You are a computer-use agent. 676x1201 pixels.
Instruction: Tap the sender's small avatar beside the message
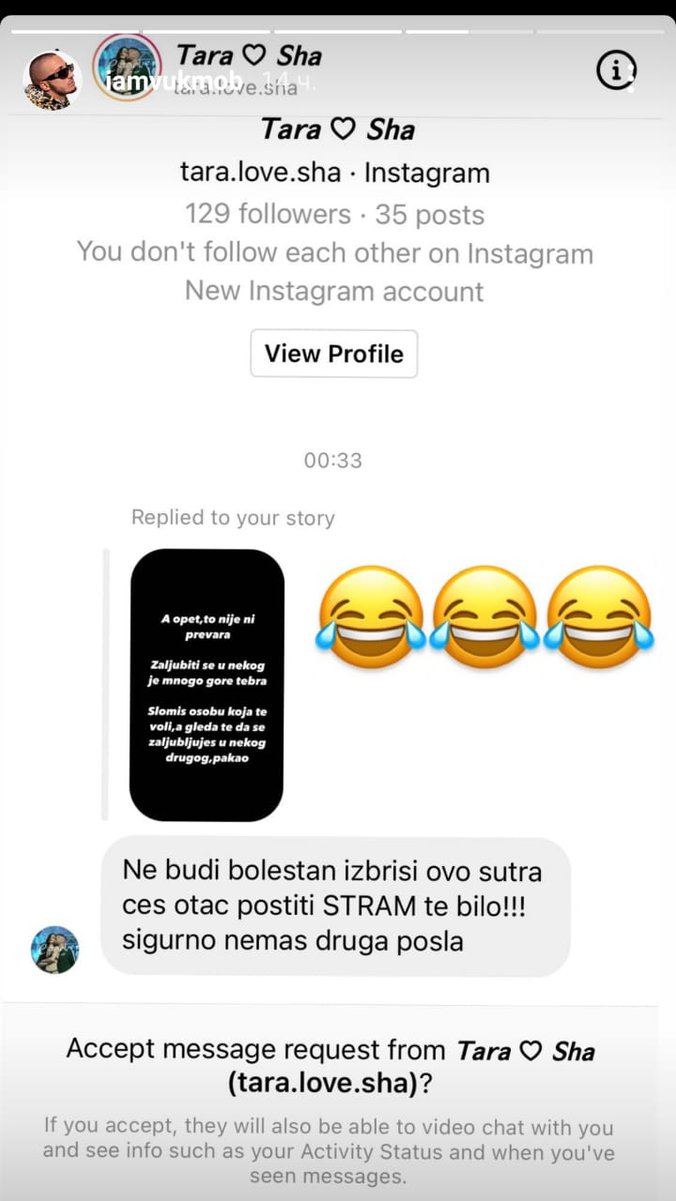(55, 950)
